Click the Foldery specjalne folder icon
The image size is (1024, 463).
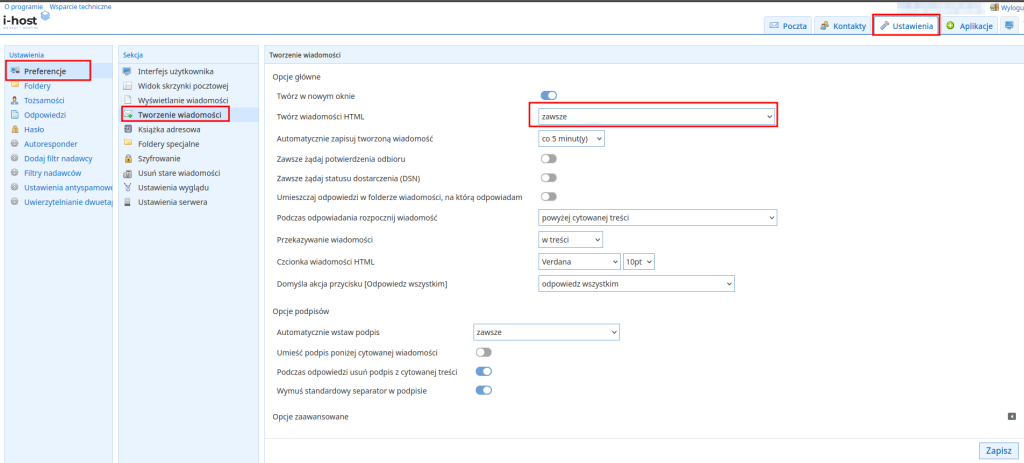point(128,144)
